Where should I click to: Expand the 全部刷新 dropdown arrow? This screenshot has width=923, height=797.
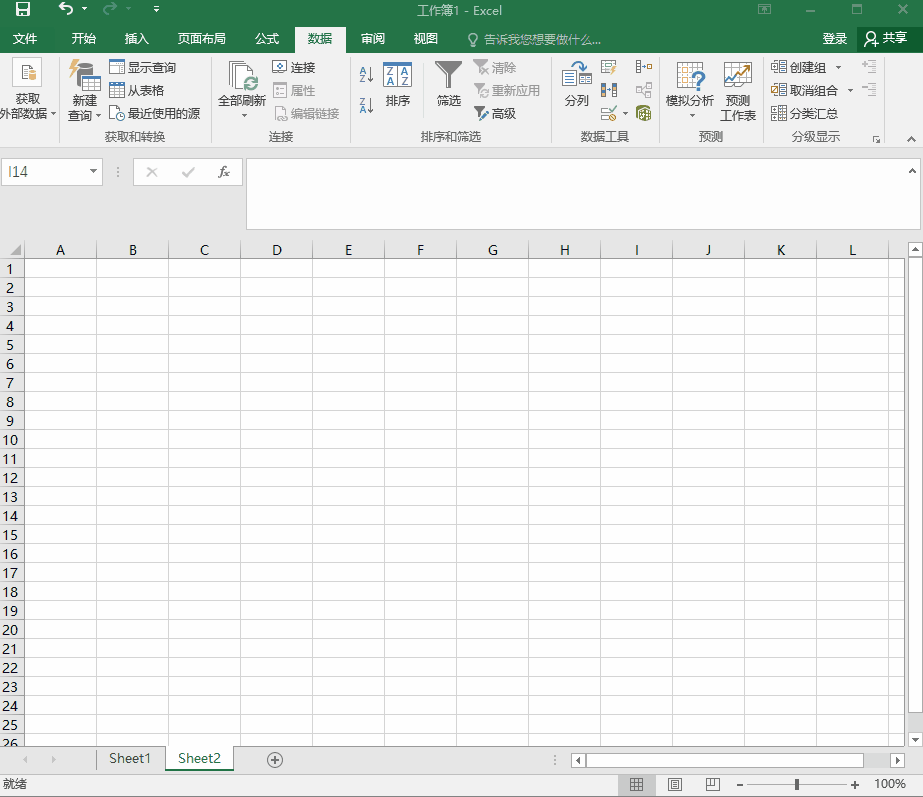pyautogui.click(x=244, y=116)
